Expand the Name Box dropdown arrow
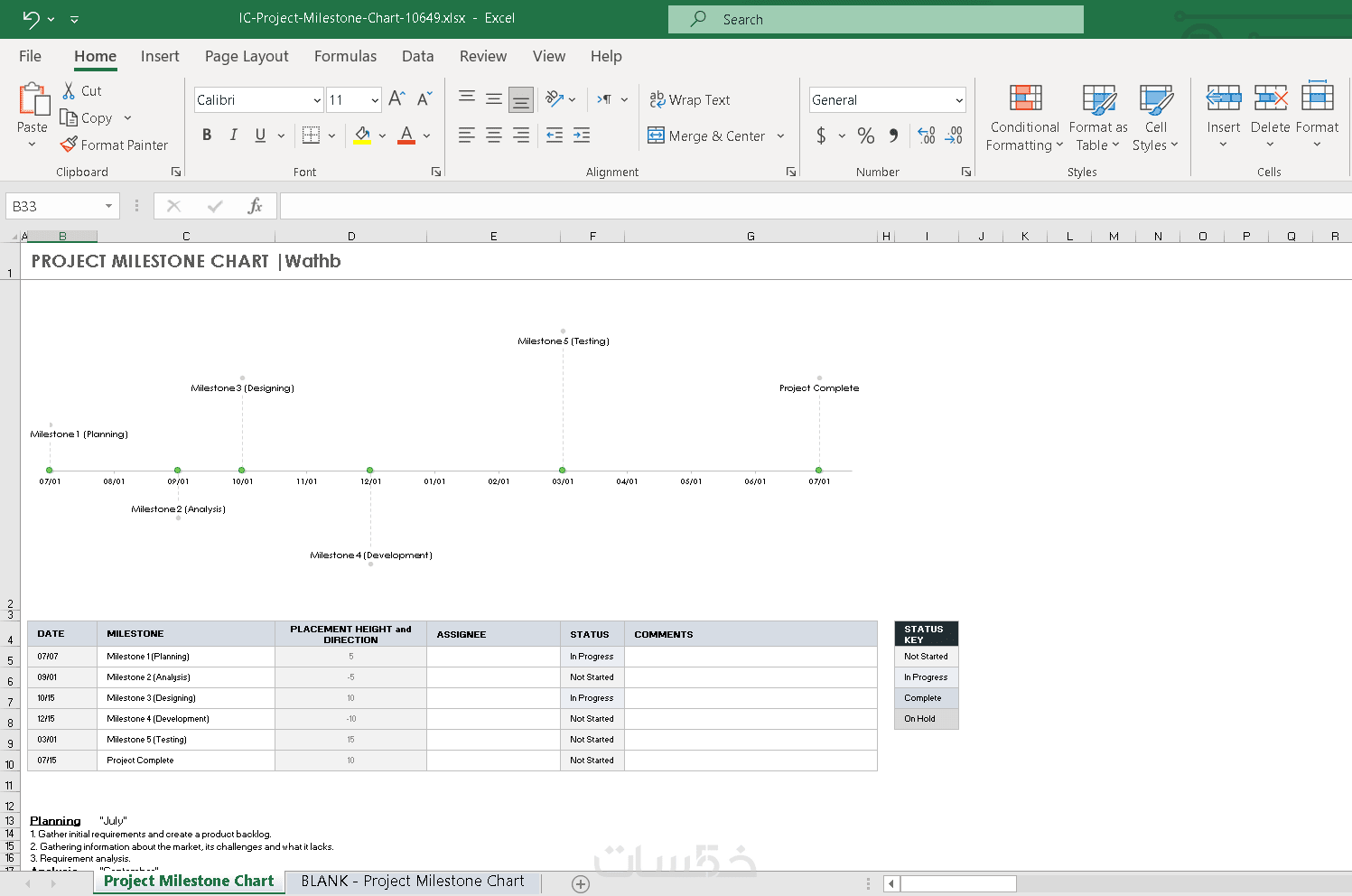The height and width of the screenshot is (896, 1352). click(108, 206)
